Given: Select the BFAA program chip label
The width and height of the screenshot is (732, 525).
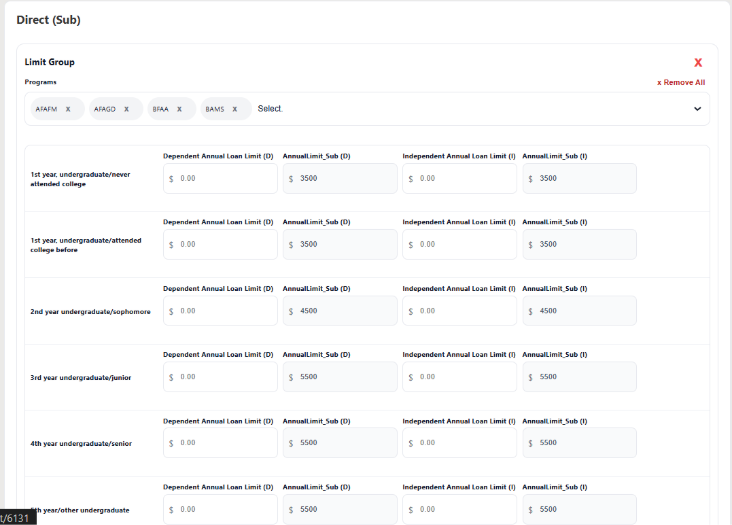Looking at the screenshot, I should tap(160, 109).
